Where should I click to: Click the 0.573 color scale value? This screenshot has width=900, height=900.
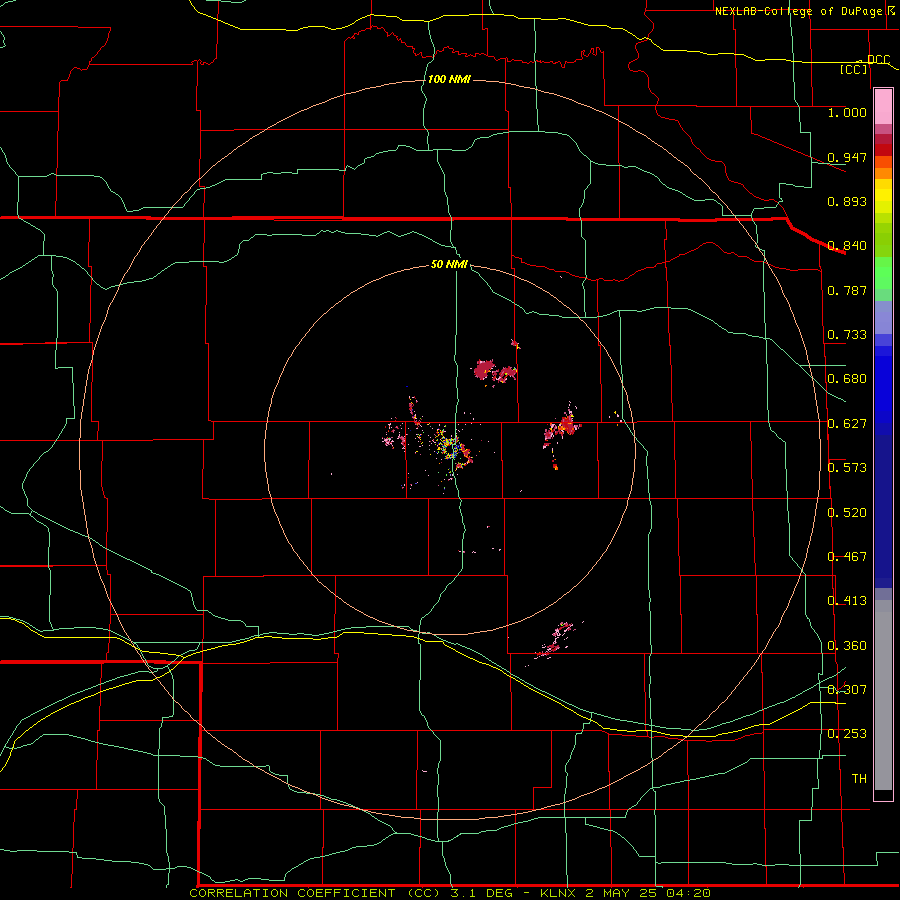(847, 468)
